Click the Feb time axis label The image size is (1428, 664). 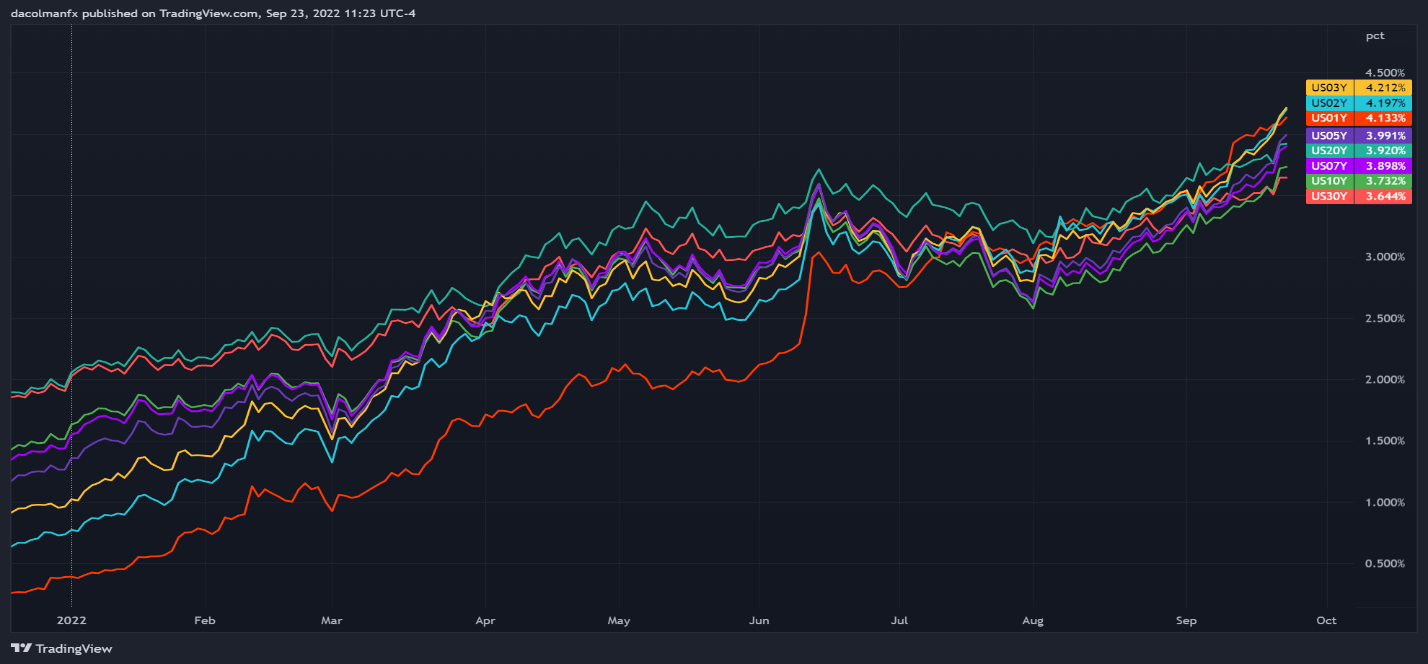click(204, 621)
